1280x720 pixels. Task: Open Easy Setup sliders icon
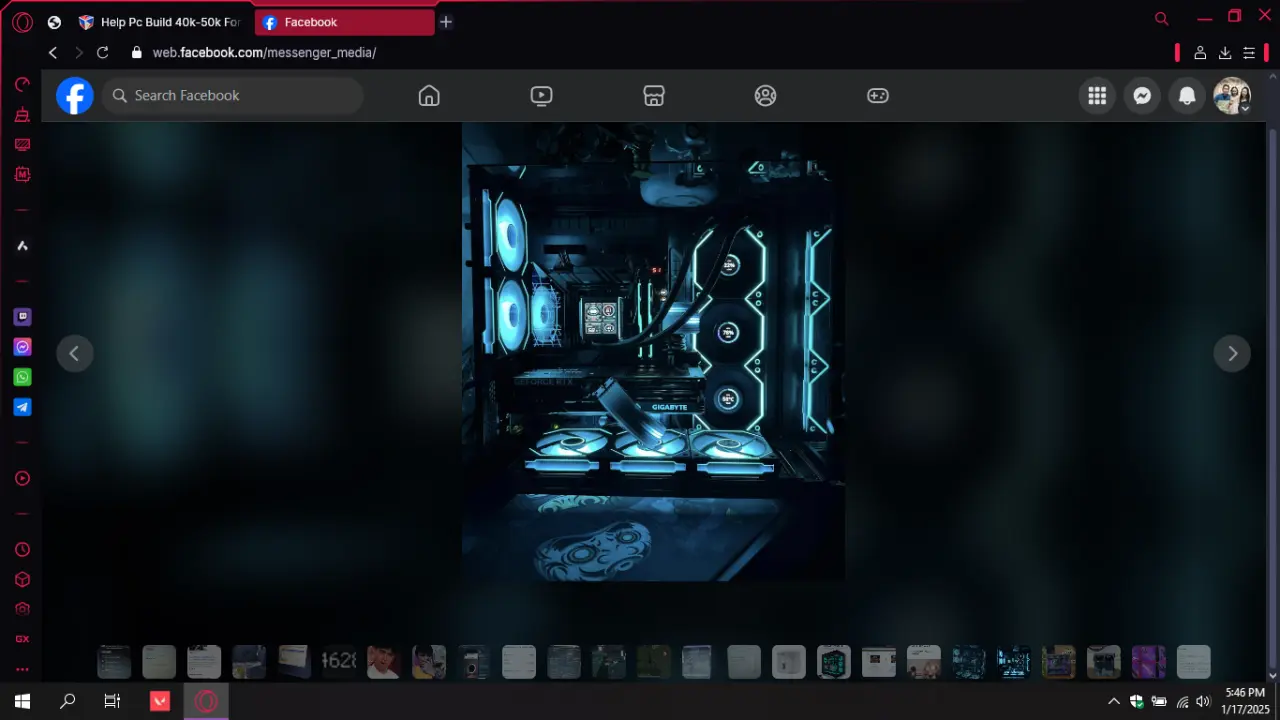[1249, 53]
